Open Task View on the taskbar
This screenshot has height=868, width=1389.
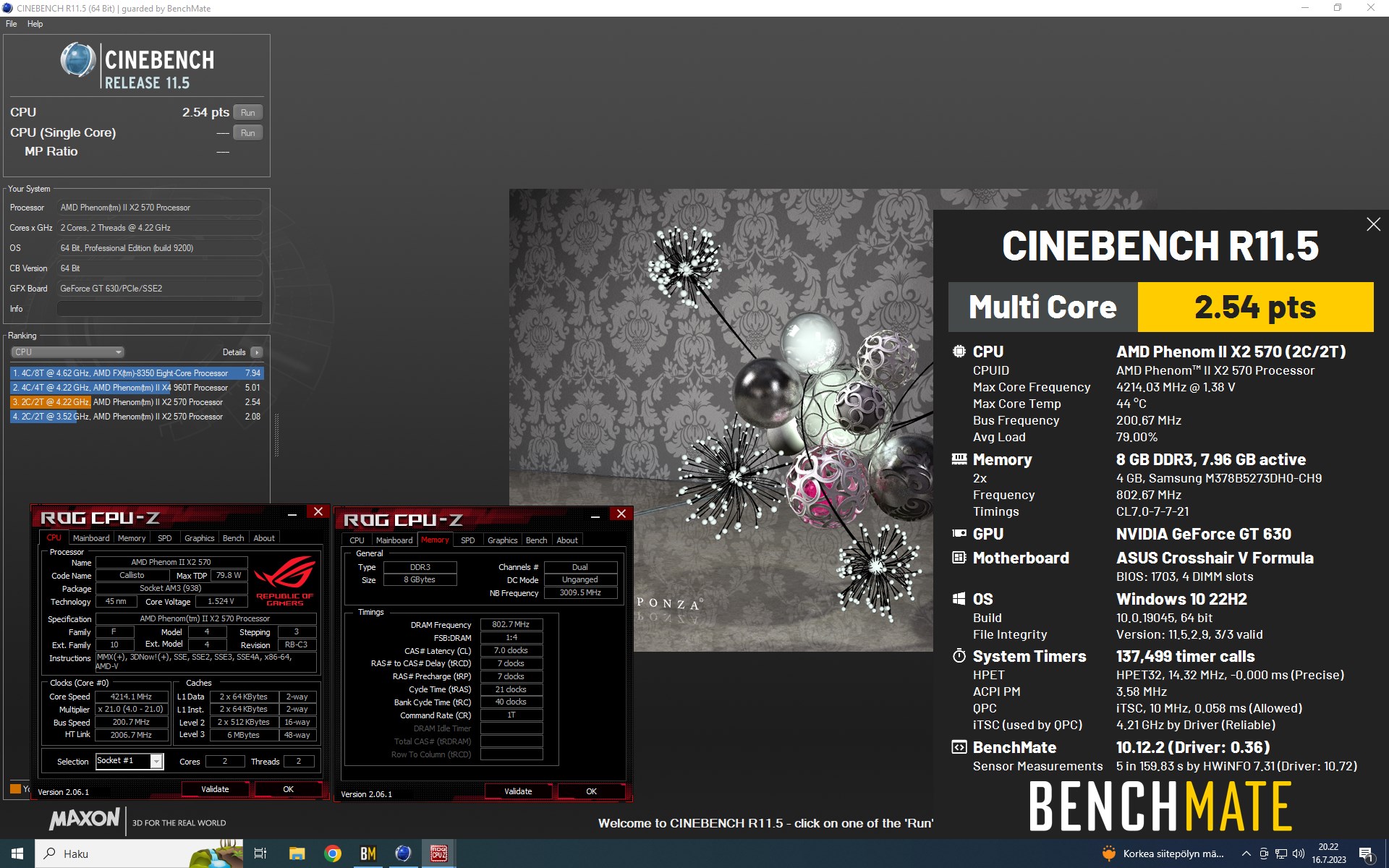[260, 854]
